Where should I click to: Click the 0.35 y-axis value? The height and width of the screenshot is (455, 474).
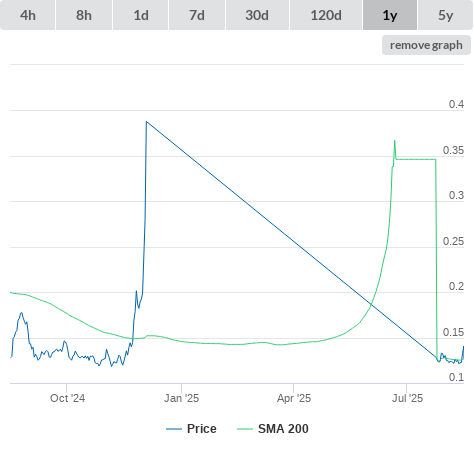tap(453, 150)
